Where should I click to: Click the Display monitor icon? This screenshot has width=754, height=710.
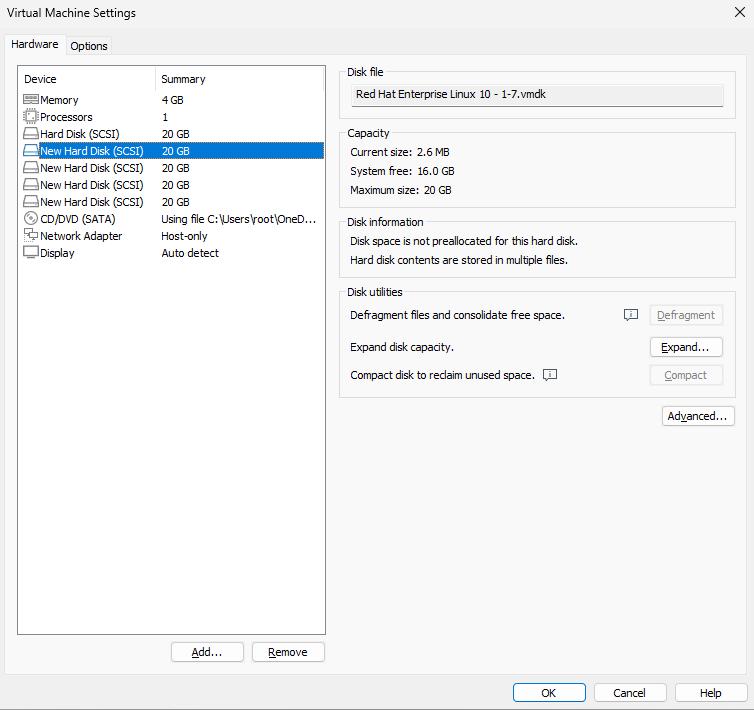tap(31, 253)
